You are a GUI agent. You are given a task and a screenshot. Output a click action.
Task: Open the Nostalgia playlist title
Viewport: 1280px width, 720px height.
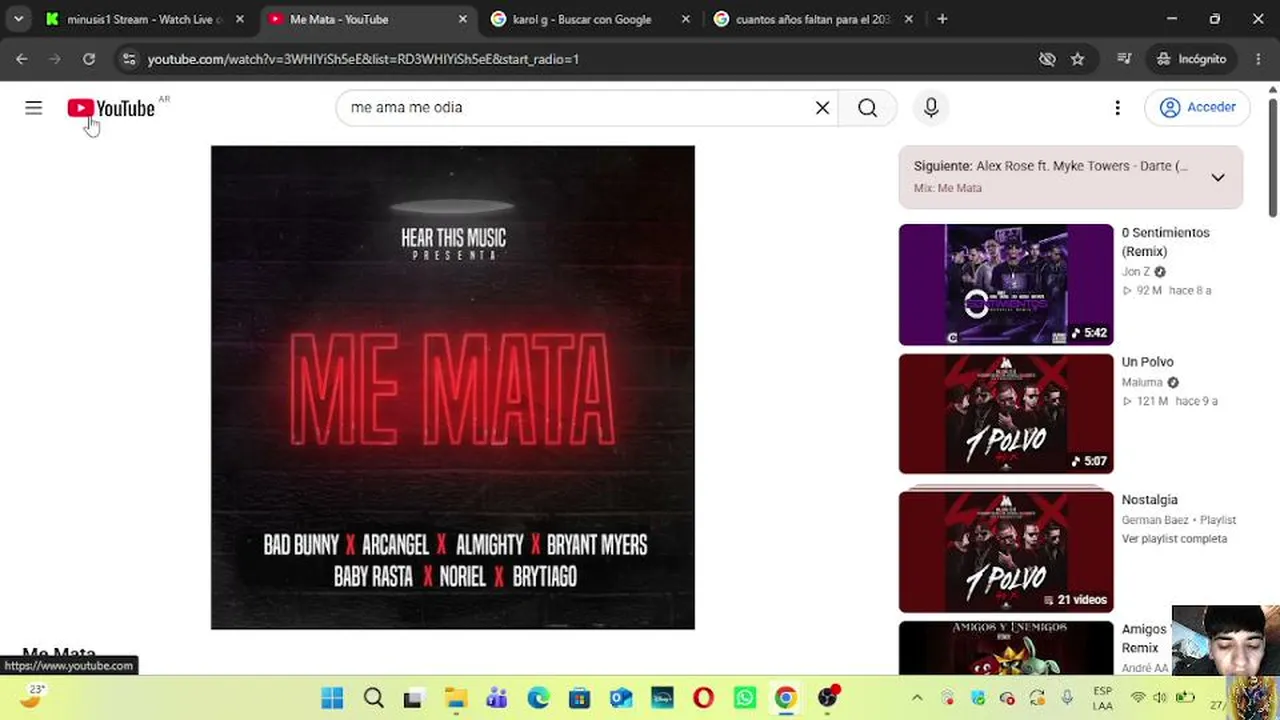pos(1149,500)
